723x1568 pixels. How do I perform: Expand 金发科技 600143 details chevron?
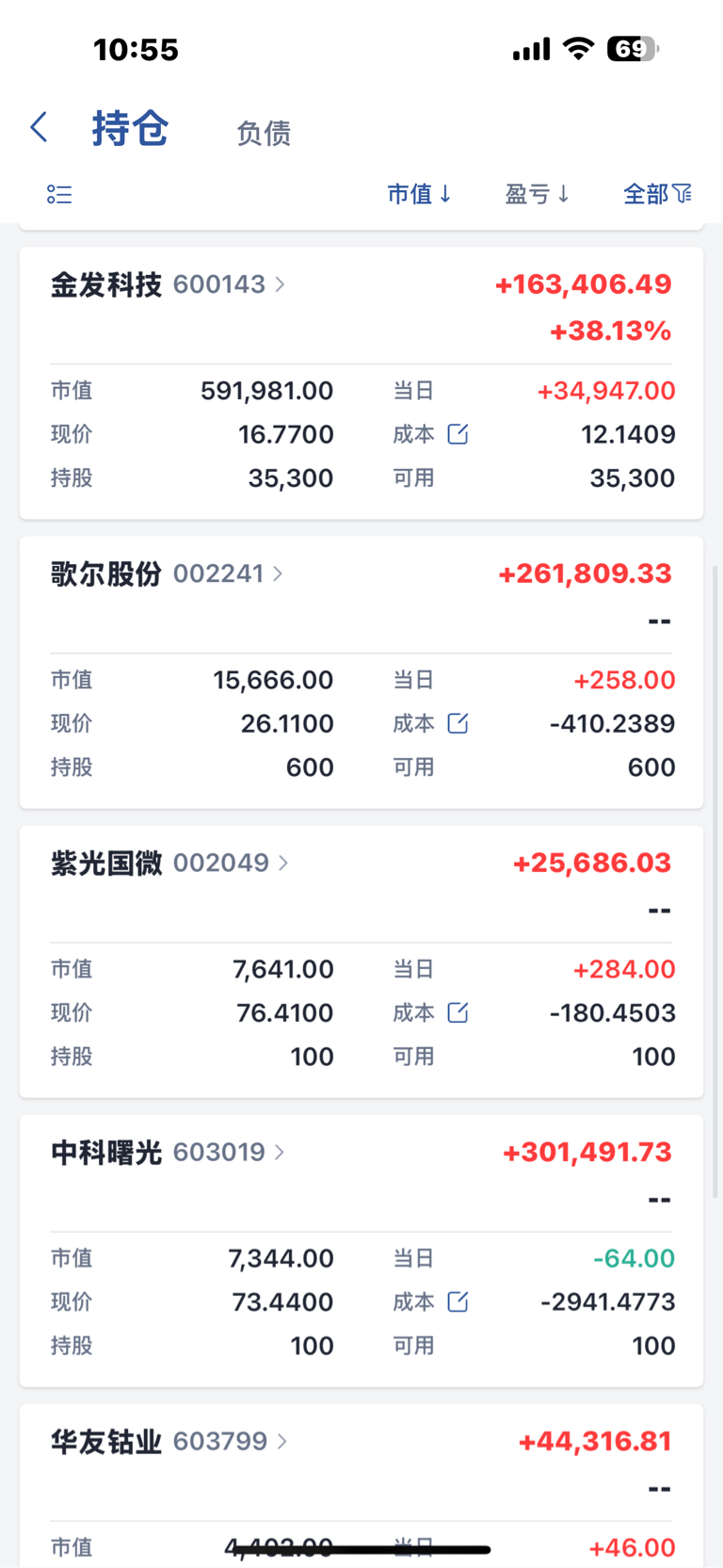click(x=280, y=284)
